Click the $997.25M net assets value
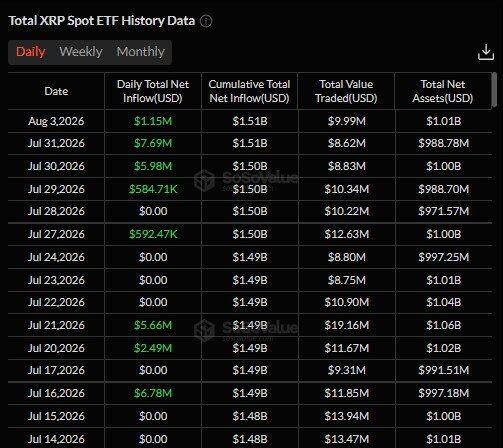The image size is (503, 448). pyautogui.click(x=444, y=257)
